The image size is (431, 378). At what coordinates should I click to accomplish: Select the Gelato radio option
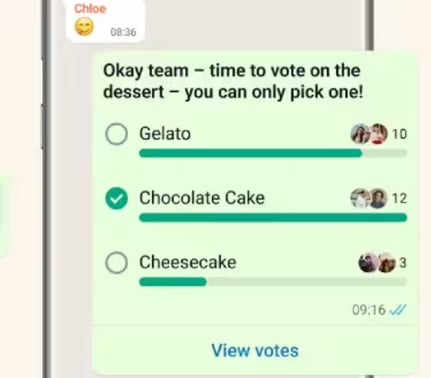point(116,134)
